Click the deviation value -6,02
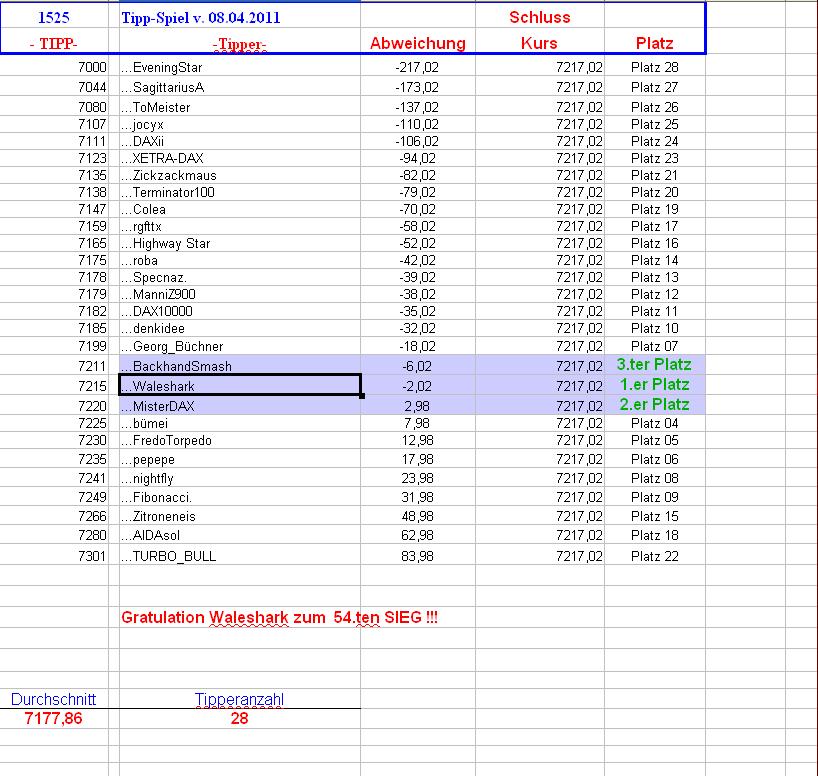 pyautogui.click(x=418, y=366)
